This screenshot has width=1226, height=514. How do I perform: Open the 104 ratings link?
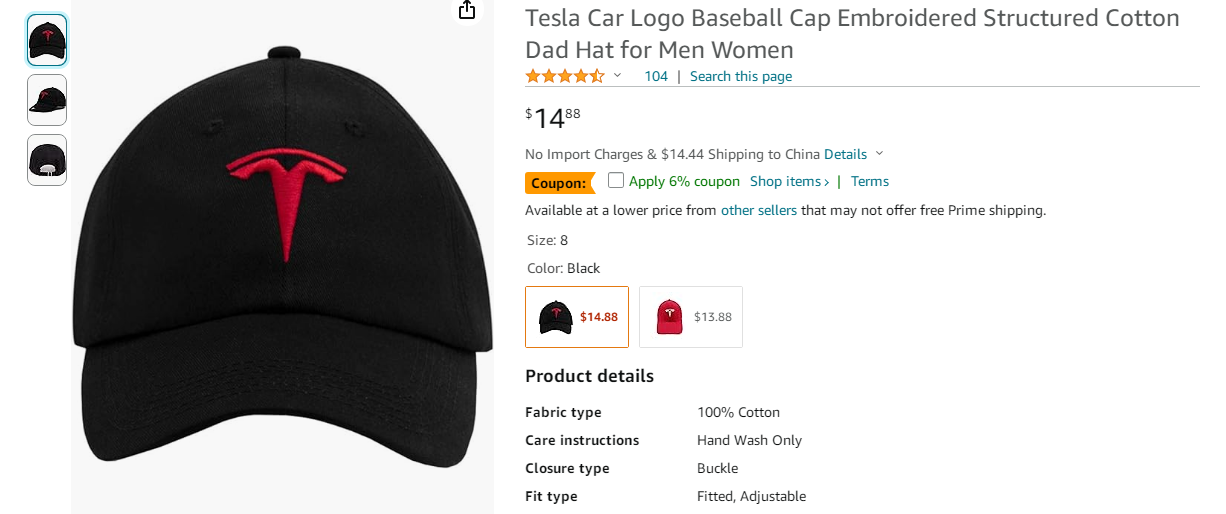(x=656, y=76)
